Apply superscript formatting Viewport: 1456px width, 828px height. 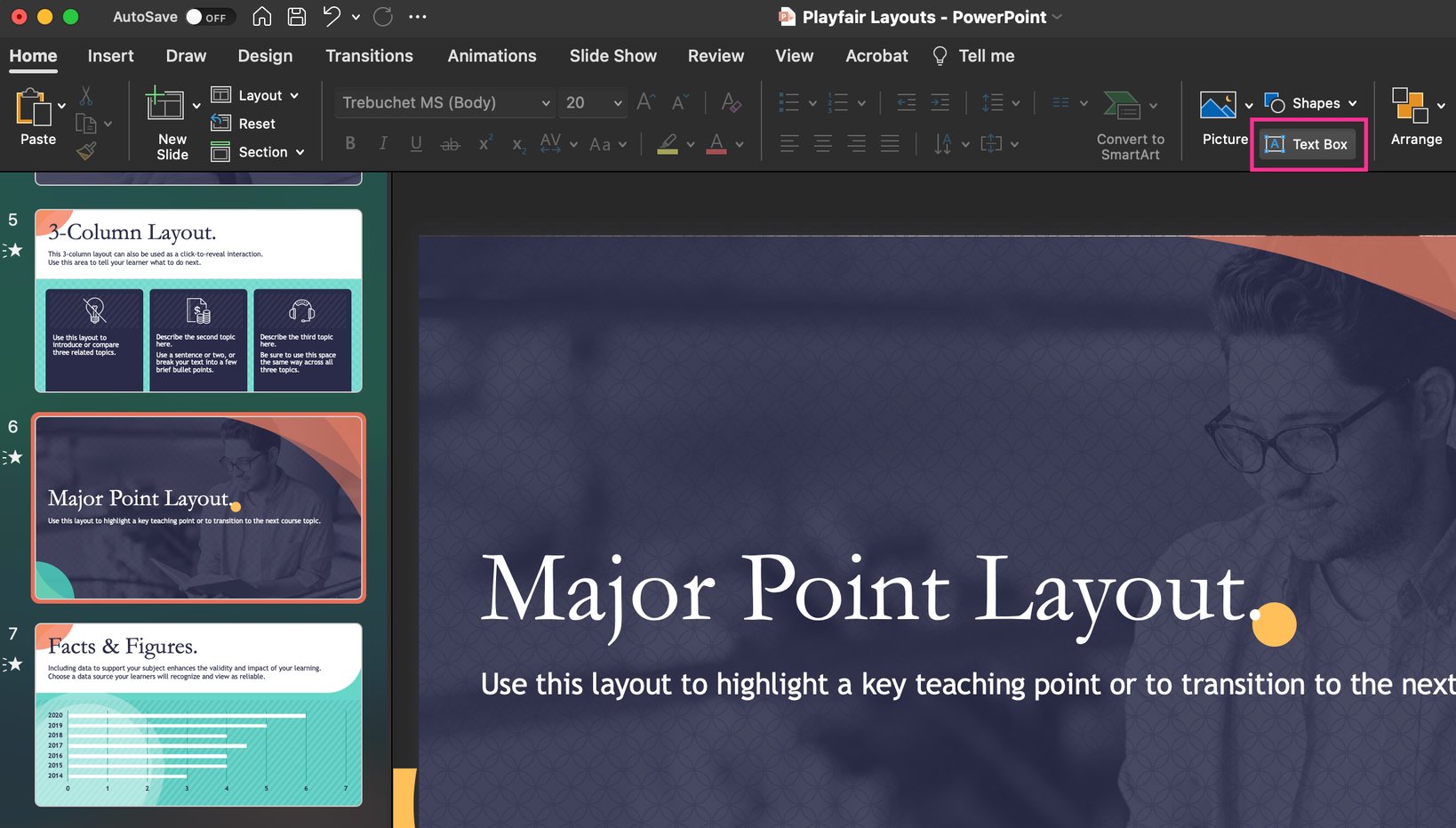click(x=484, y=143)
